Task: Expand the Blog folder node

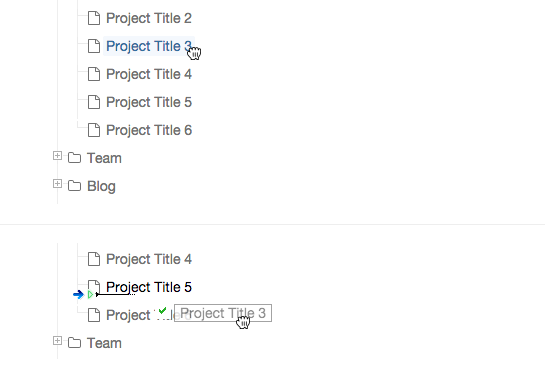Action: 57,183
